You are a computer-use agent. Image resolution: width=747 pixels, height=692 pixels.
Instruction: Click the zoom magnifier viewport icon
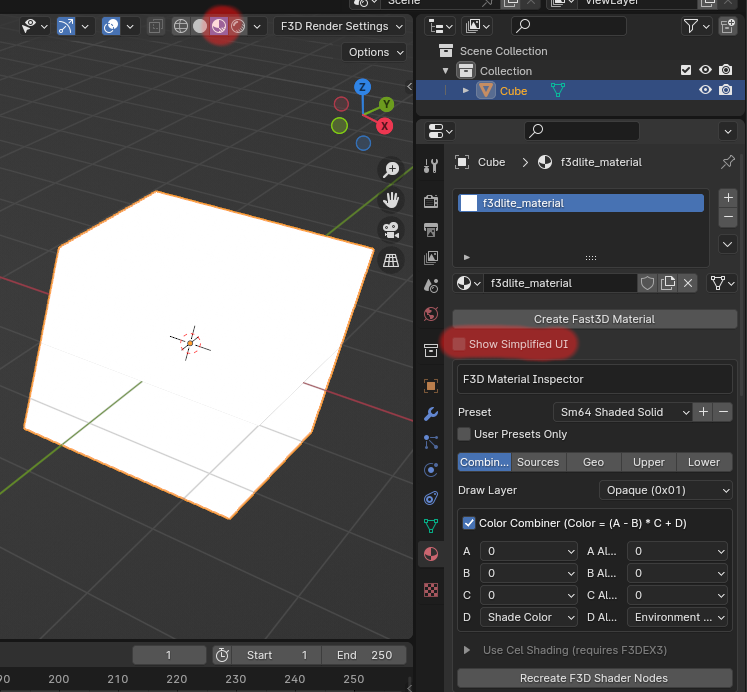pyautogui.click(x=391, y=171)
